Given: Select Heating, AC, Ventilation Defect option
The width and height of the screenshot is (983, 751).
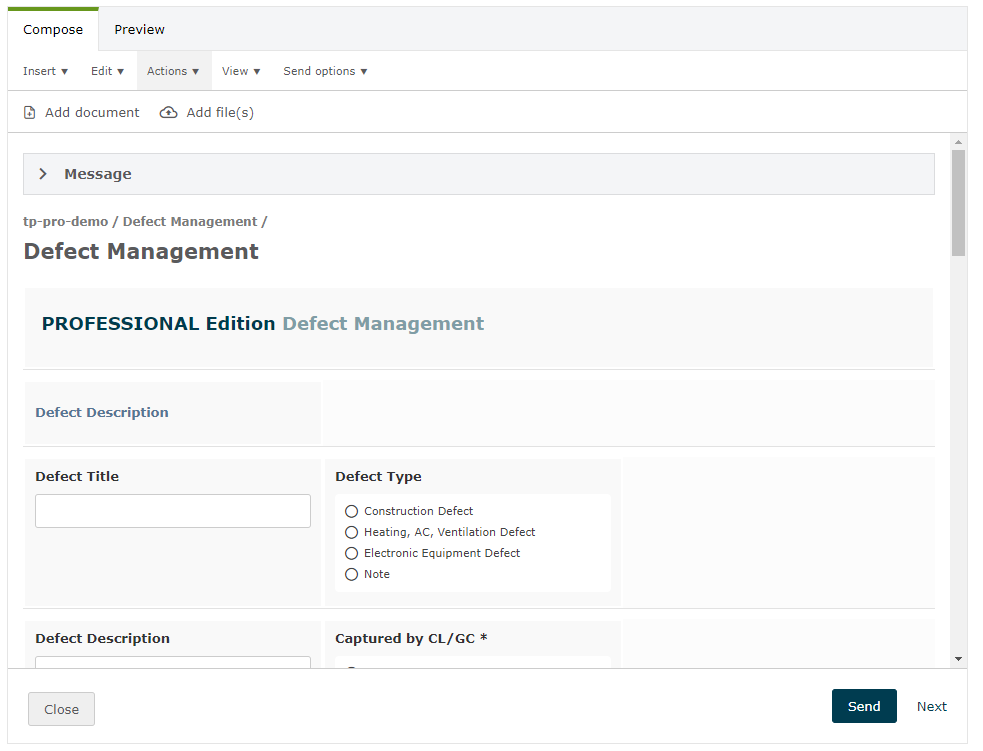Looking at the screenshot, I should click(351, 533).
